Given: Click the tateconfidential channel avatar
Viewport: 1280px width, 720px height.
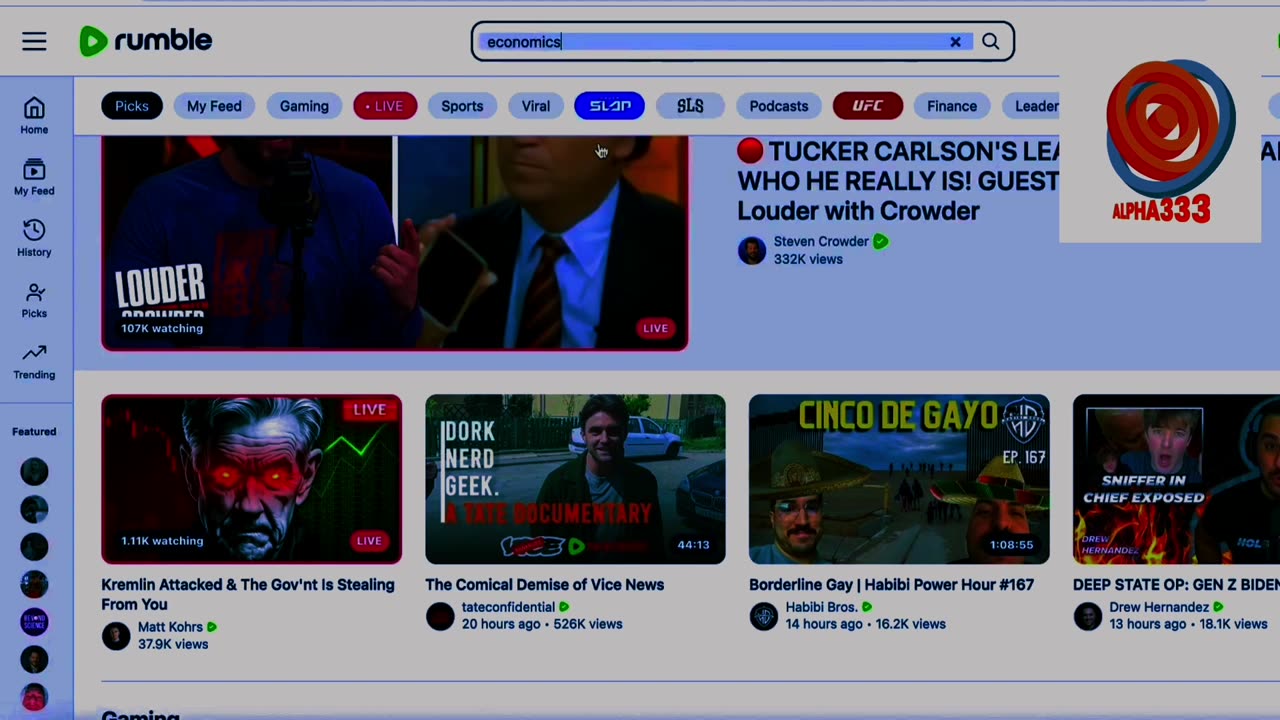Looking at the screenshot, I should click(x=440, y=616).
